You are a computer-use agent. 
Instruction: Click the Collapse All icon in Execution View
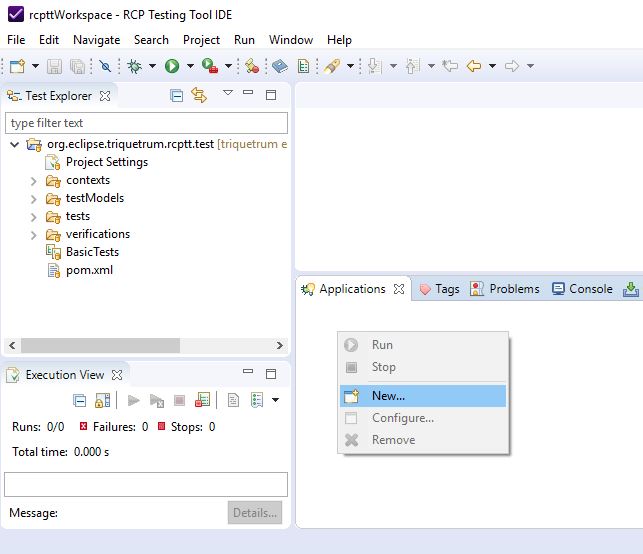click(81, 400)
